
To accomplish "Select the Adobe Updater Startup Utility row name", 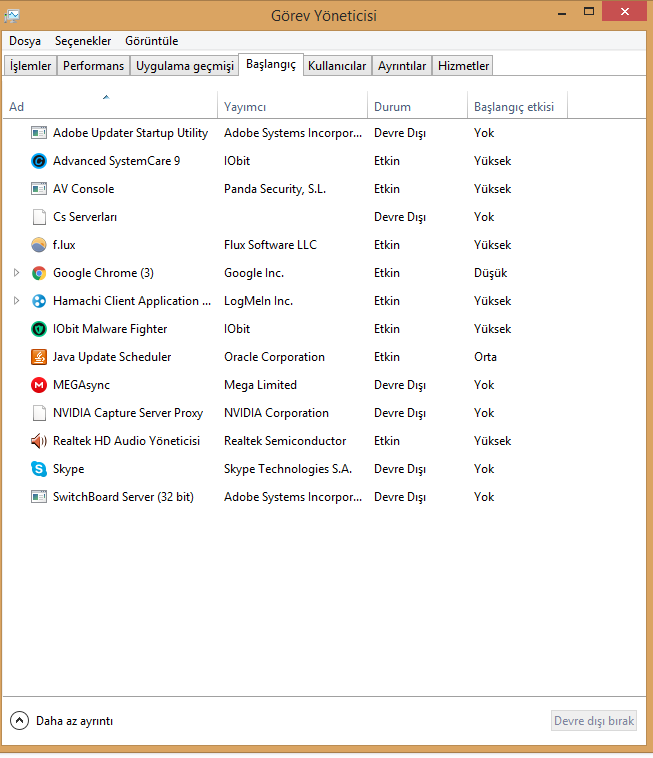I will coord(131,132).
